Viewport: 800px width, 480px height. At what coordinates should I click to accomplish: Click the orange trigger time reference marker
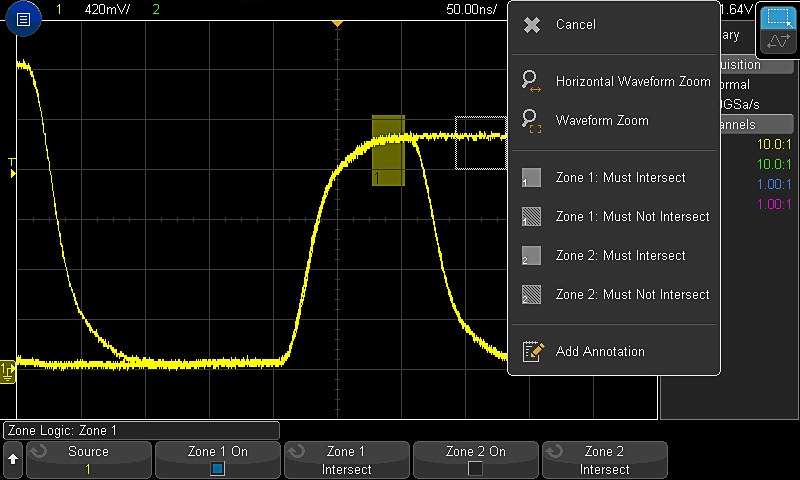pos(337,23)
